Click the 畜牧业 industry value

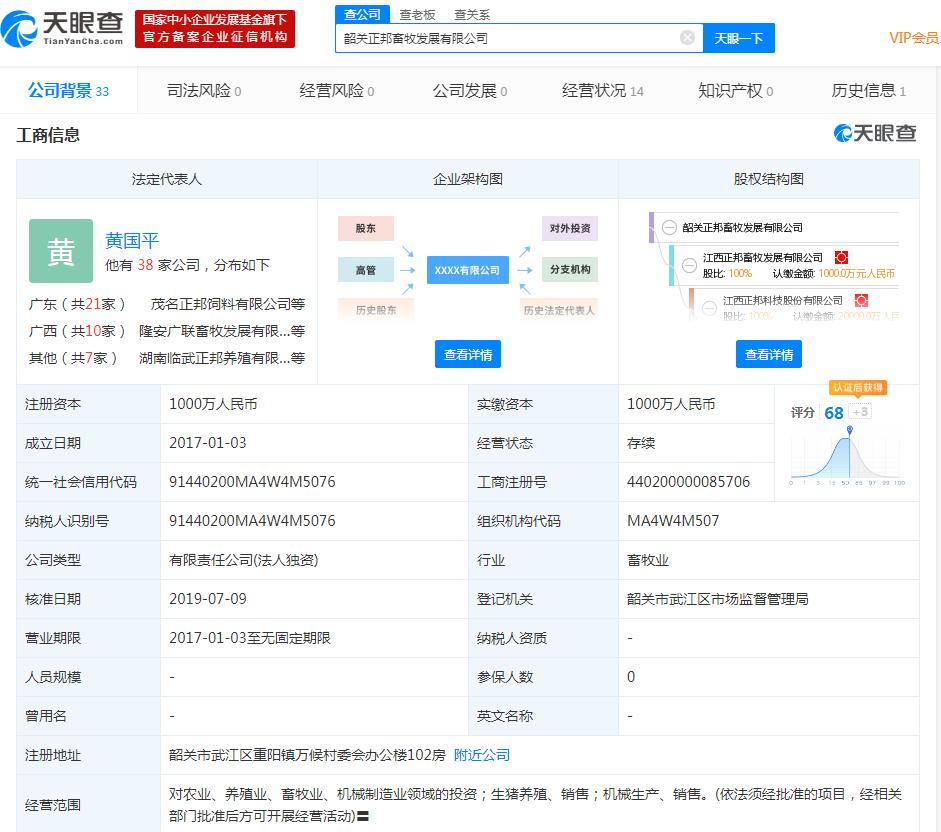[x=648, y=559]
